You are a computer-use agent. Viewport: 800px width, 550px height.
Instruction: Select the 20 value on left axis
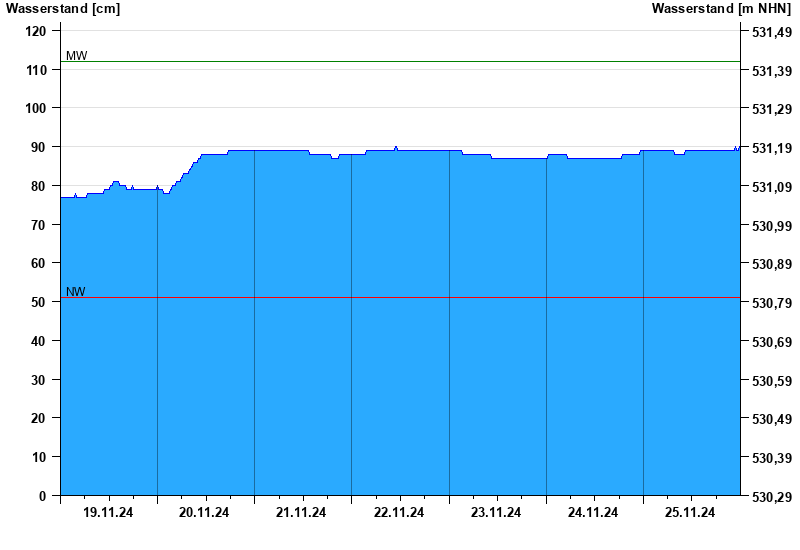point(39,418)
